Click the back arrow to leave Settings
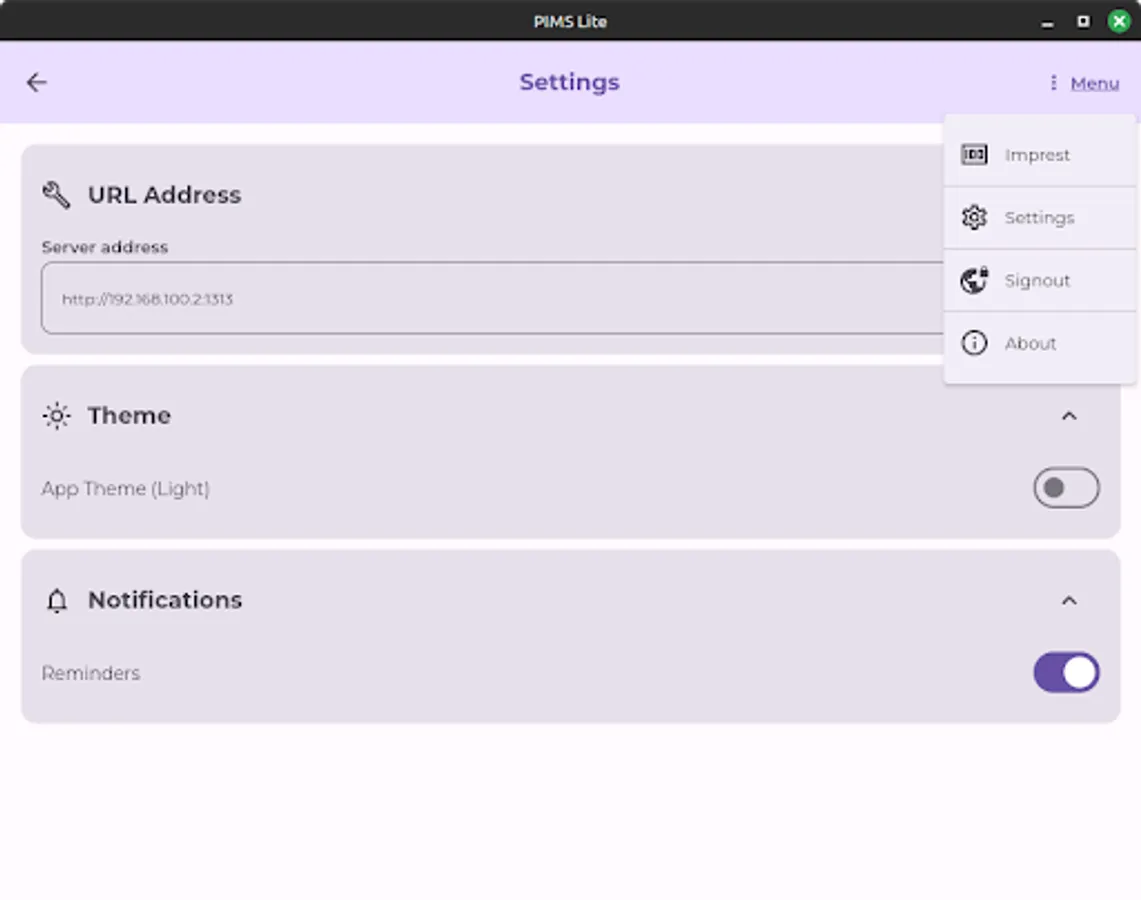This screenshot has width=1141, height=900. (x=37, y=83)
